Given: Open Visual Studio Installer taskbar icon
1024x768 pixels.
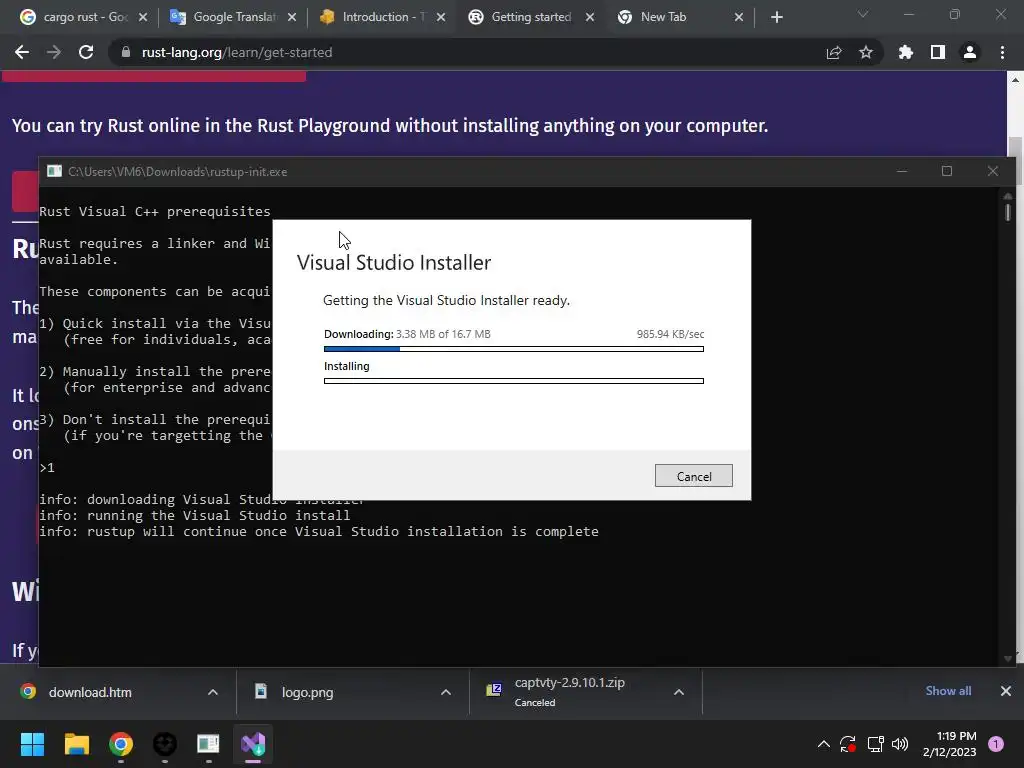Looking at the screenshot, I should (x=253, y=744).
